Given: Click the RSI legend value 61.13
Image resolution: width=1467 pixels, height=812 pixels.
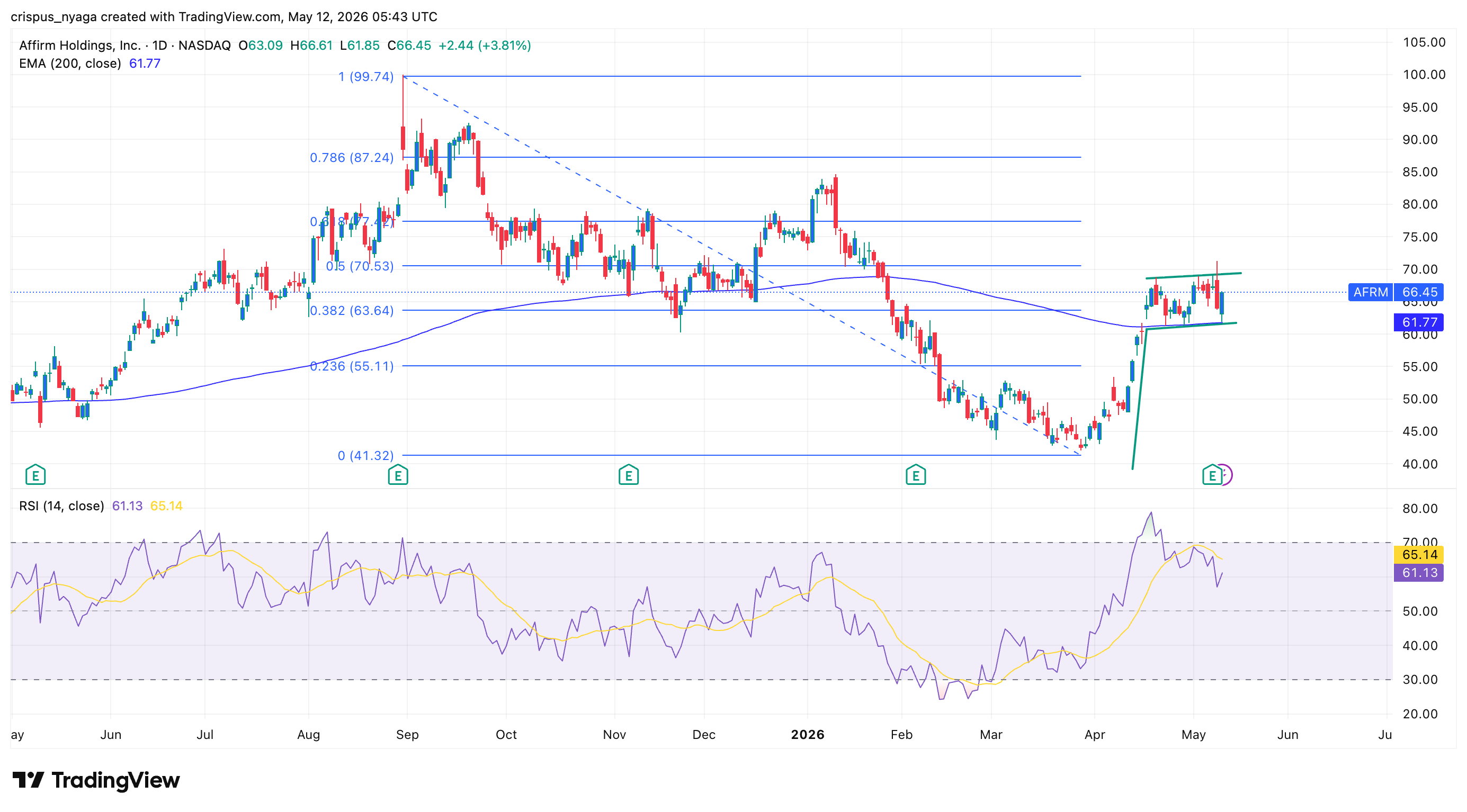Looking at the screenshot, I should click(127, 506).
